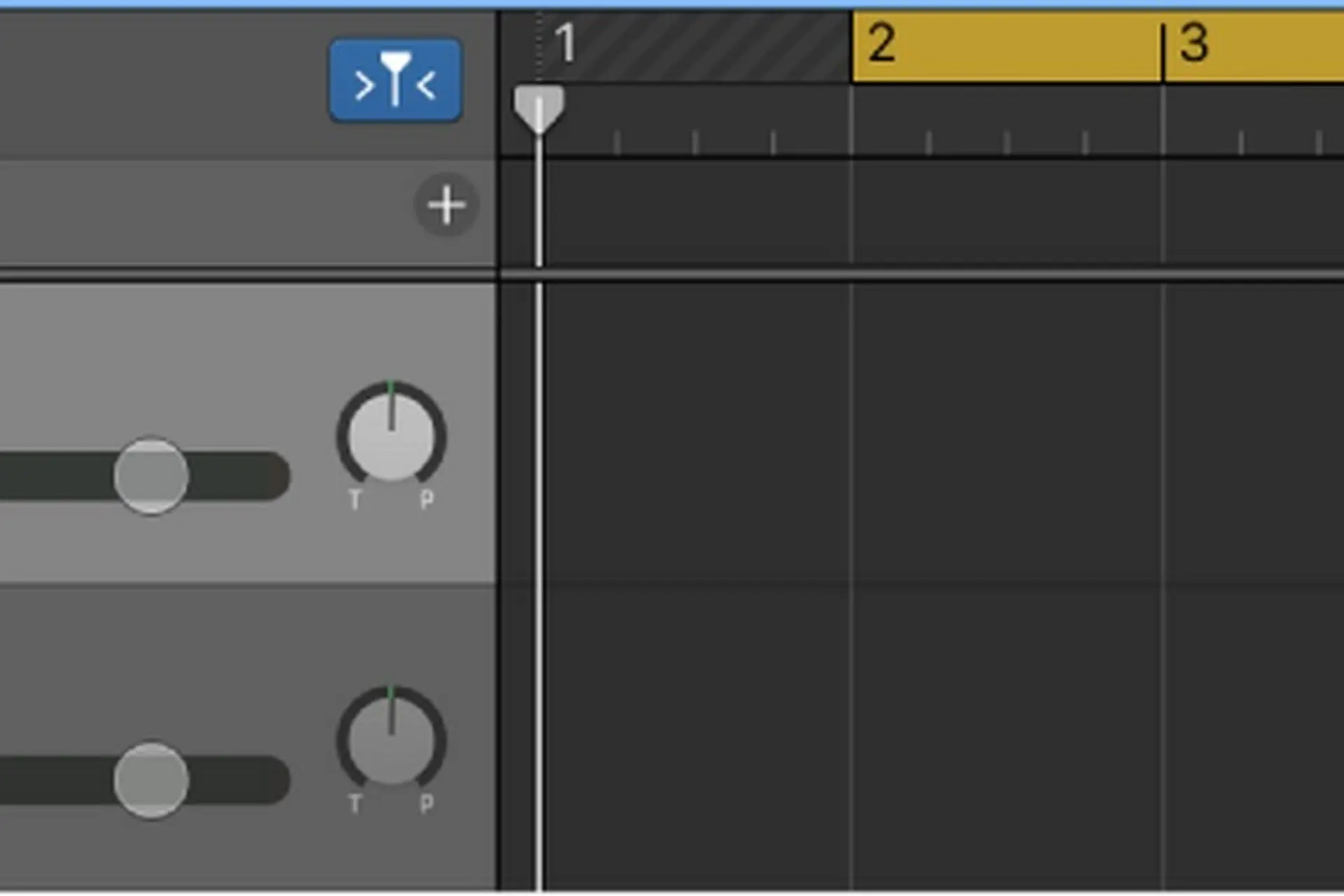
Task: Click the plus button in the track header
Action: (447, 205)
